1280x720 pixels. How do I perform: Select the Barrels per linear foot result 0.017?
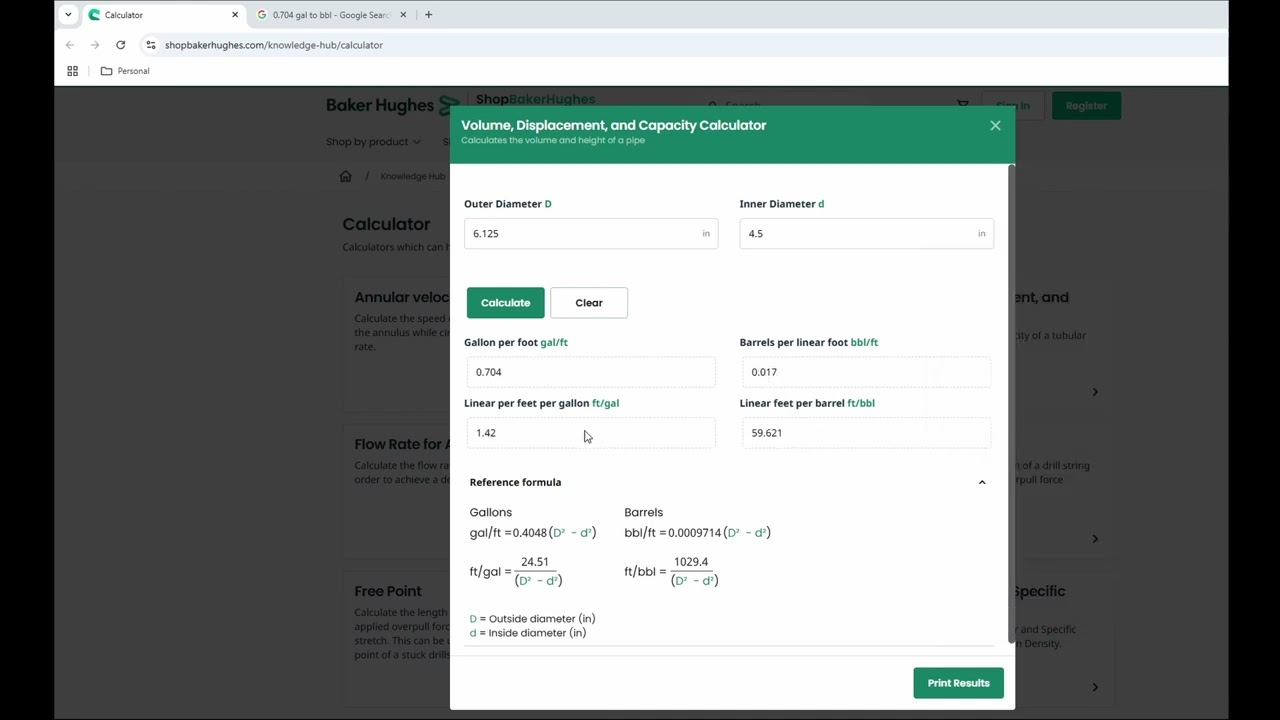(866, 372)
